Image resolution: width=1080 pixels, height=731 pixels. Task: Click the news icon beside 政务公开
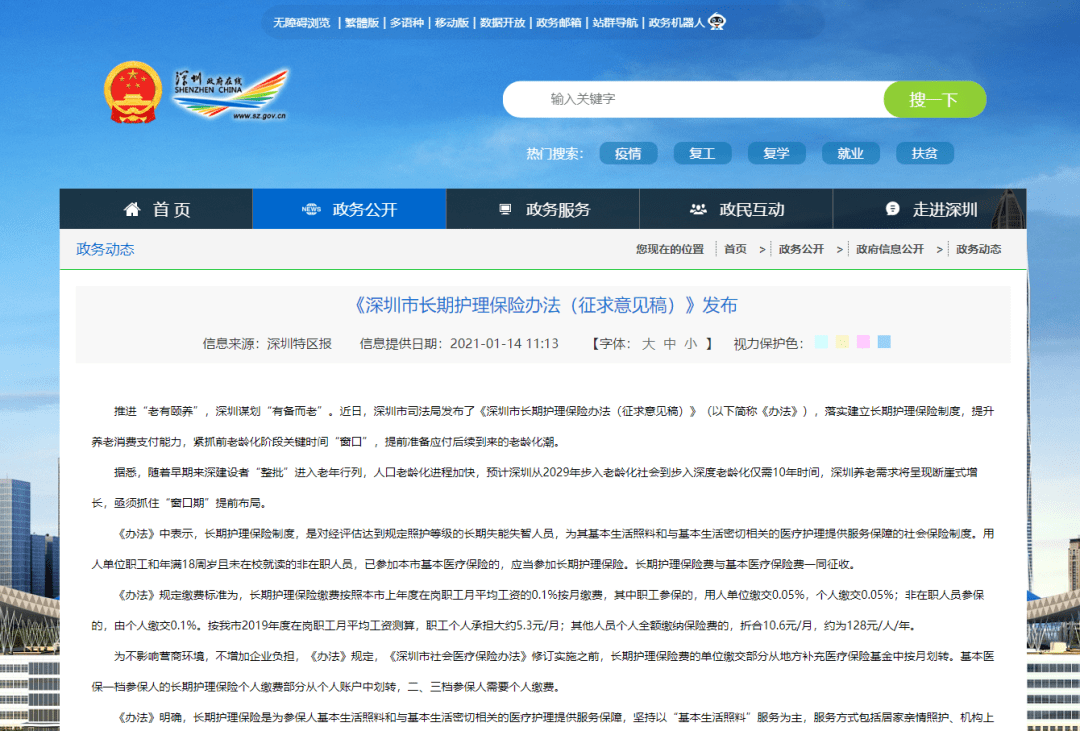click(311, 209)
